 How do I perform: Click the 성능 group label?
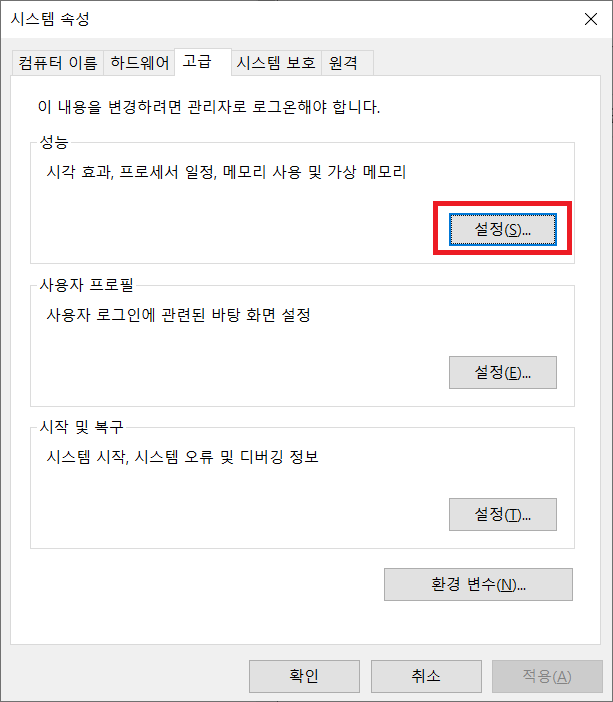click(x=54, y=142)
